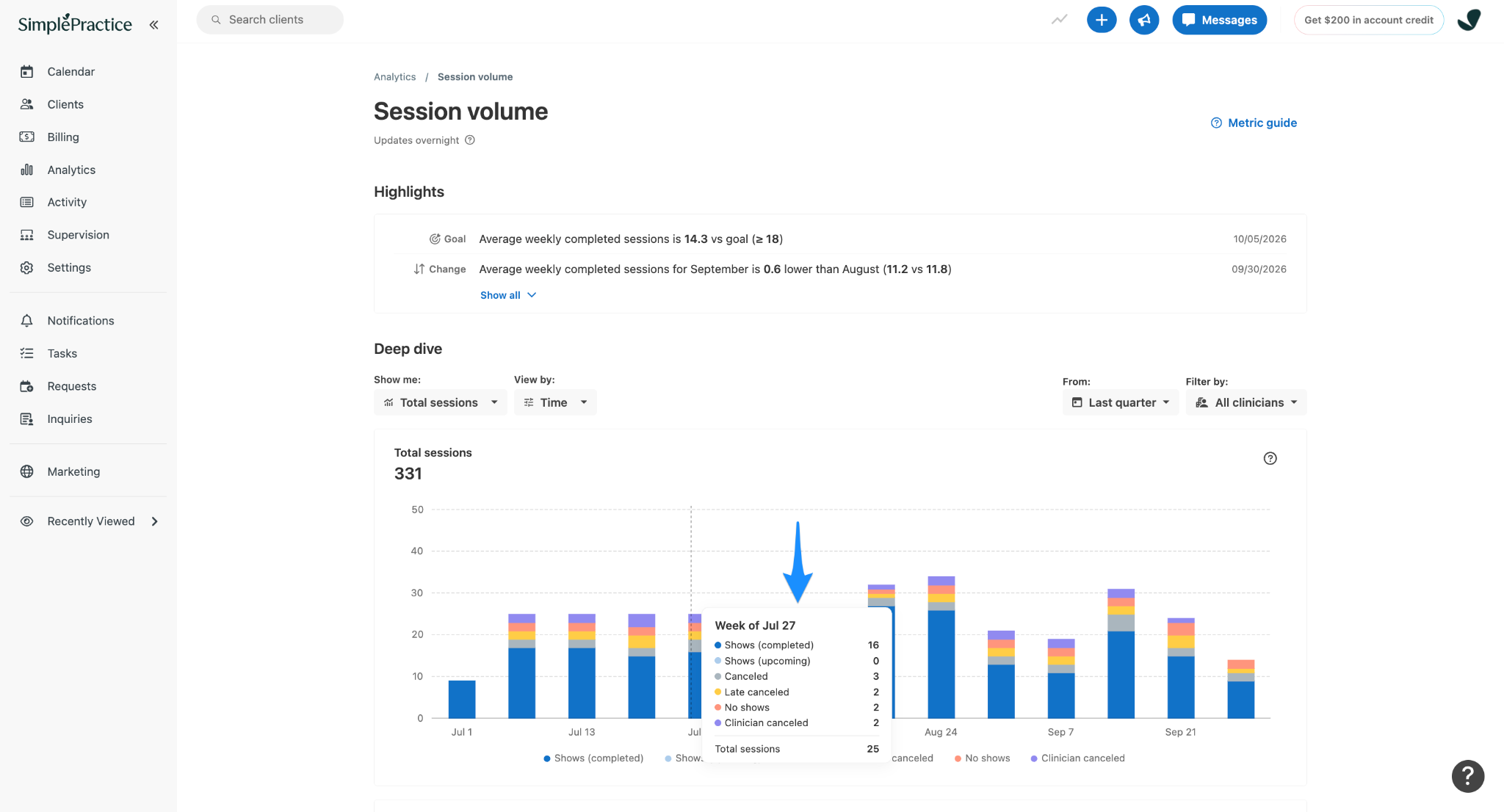Click the Aug 24 bar in the chart
This screenshot has width=1504, height=812.
click(x=941, y=648)
